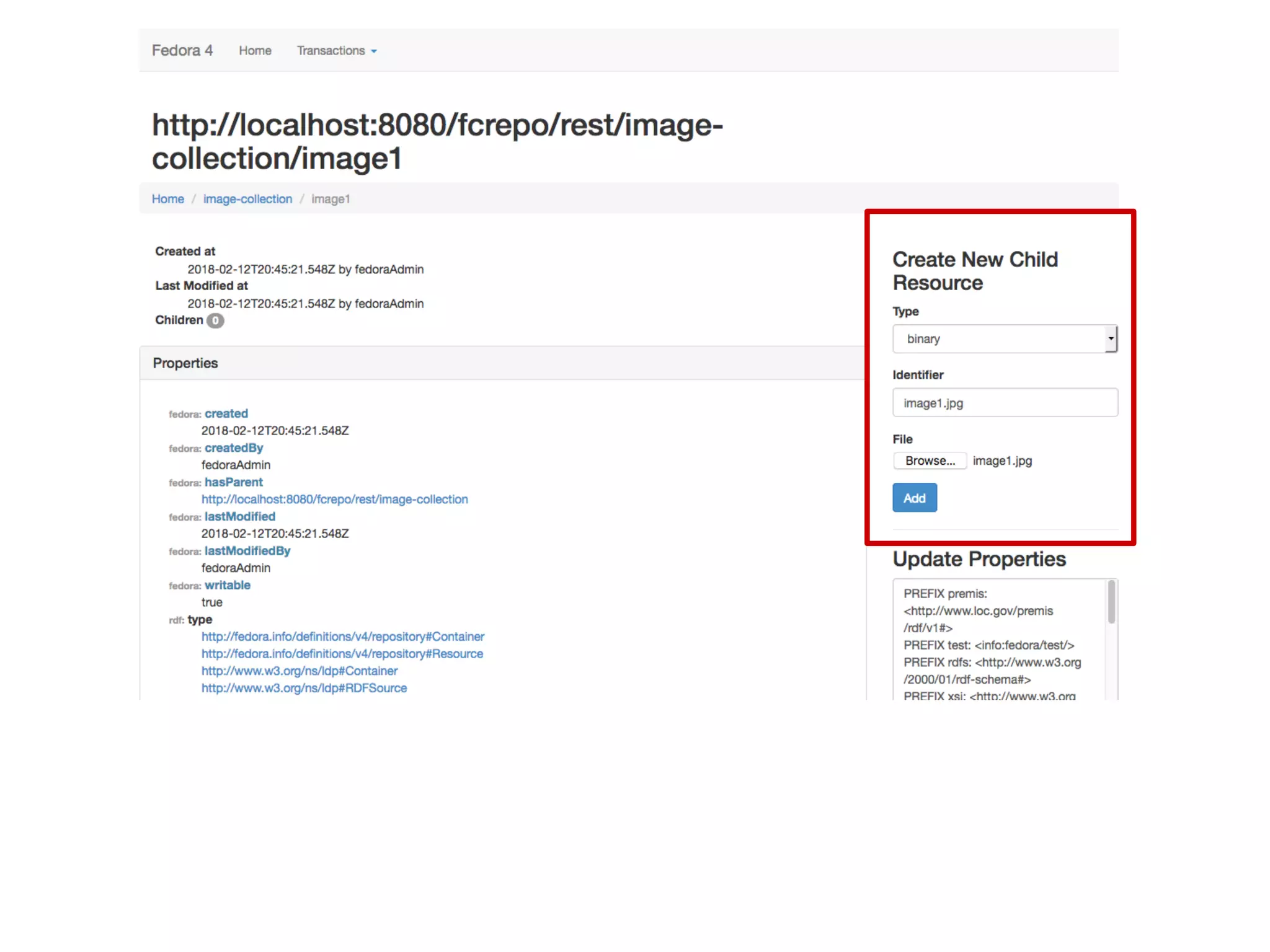Screen dimensions: 1270x952
Task: Open the lastModifiedBy property link
Action: click(x=247, y=550)
